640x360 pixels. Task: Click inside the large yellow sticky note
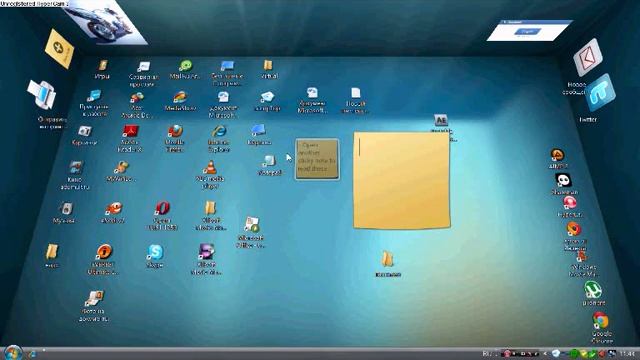tap(402, 180)
